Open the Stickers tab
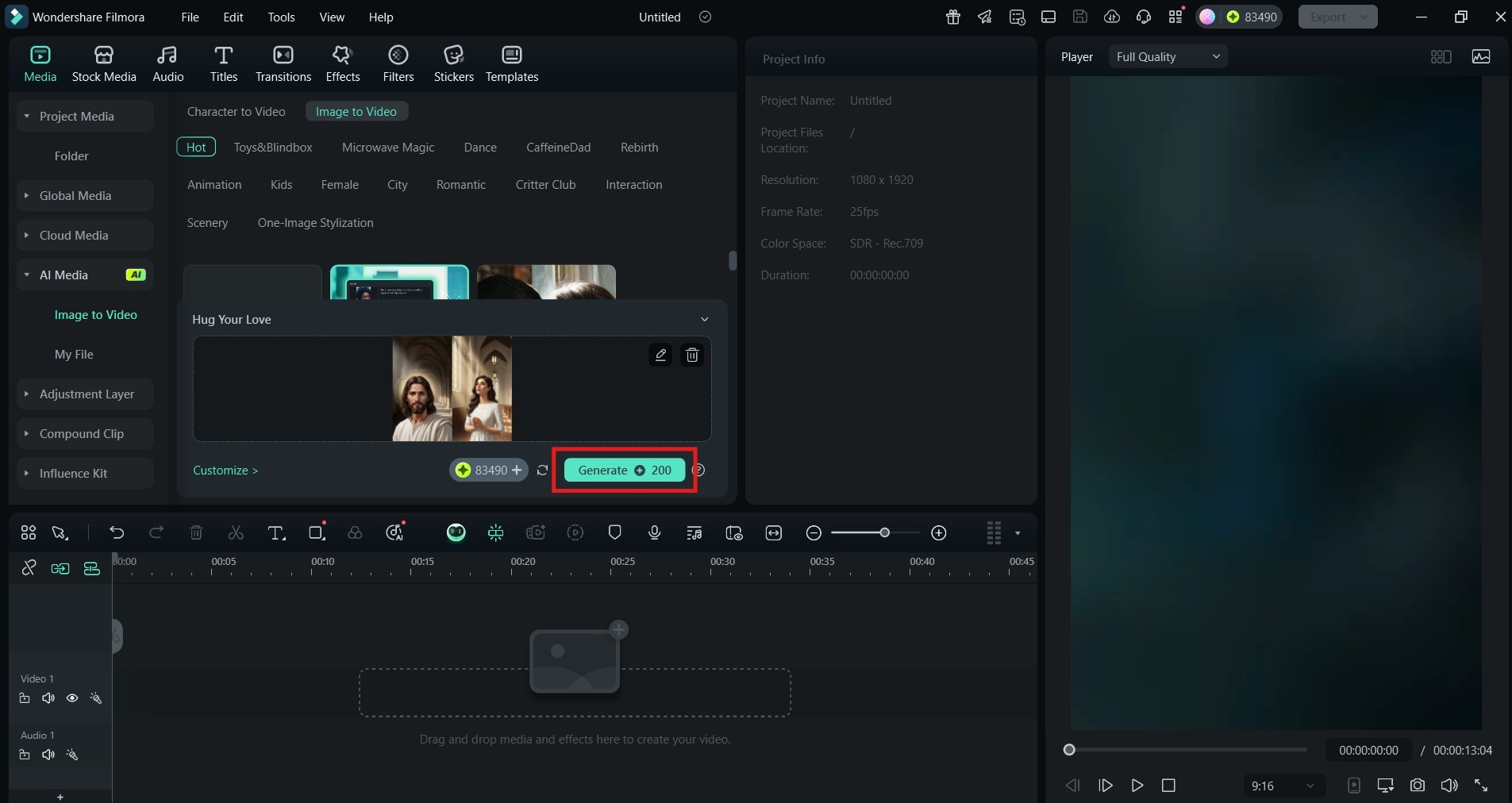The height and width of the screenshot is (803, 1512). pos(454,64)
